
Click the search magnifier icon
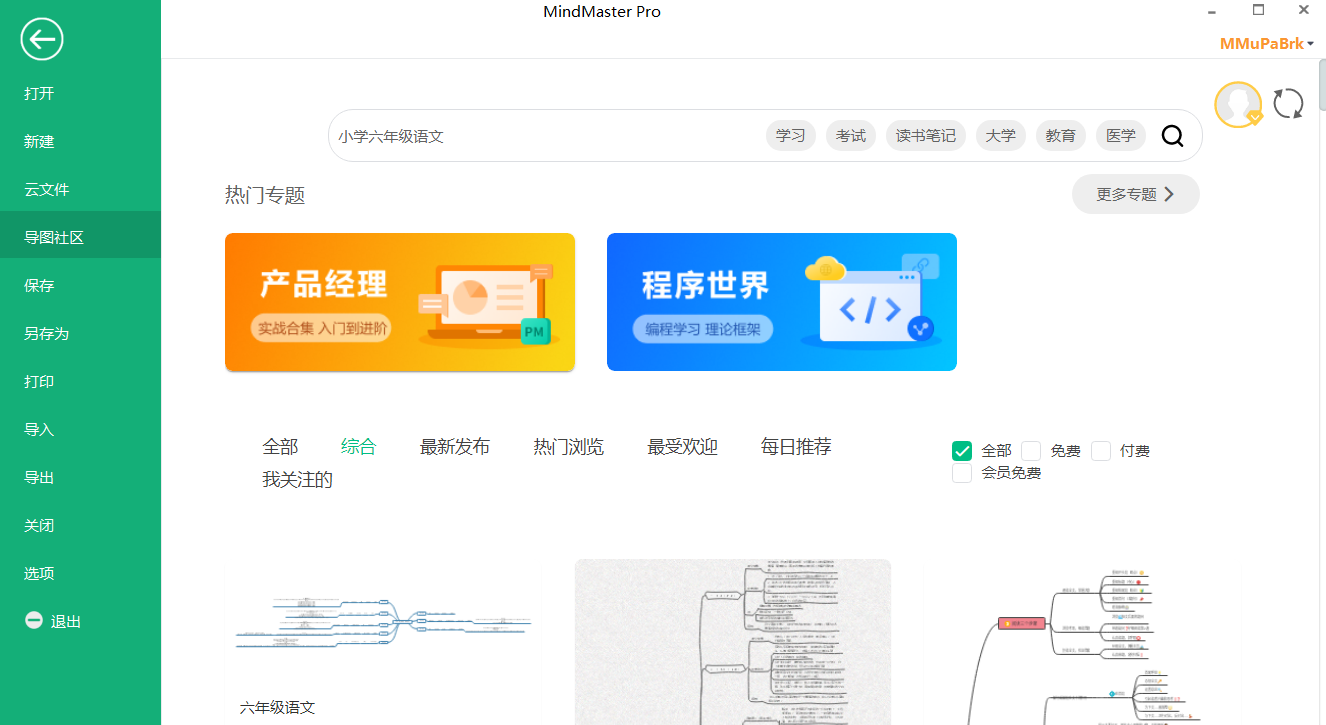[1173, 136]
